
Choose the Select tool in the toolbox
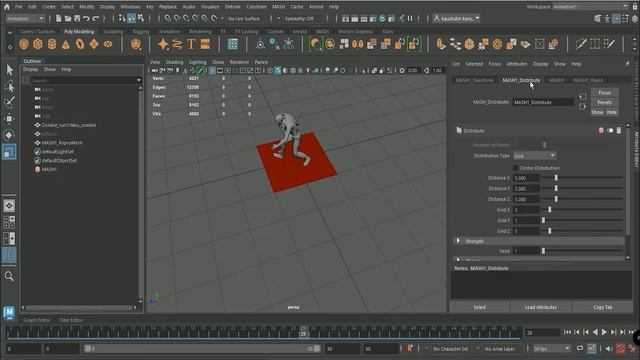(9, 70)
